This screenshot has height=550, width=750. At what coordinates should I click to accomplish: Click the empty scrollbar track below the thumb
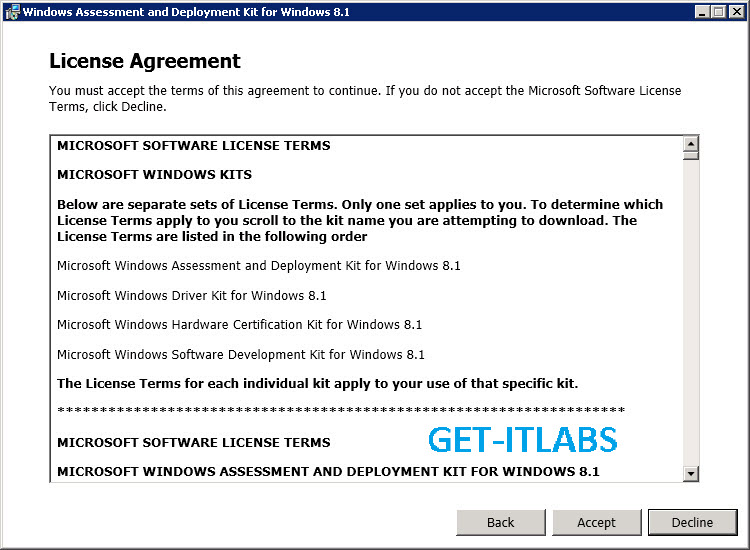coord(691,313)
